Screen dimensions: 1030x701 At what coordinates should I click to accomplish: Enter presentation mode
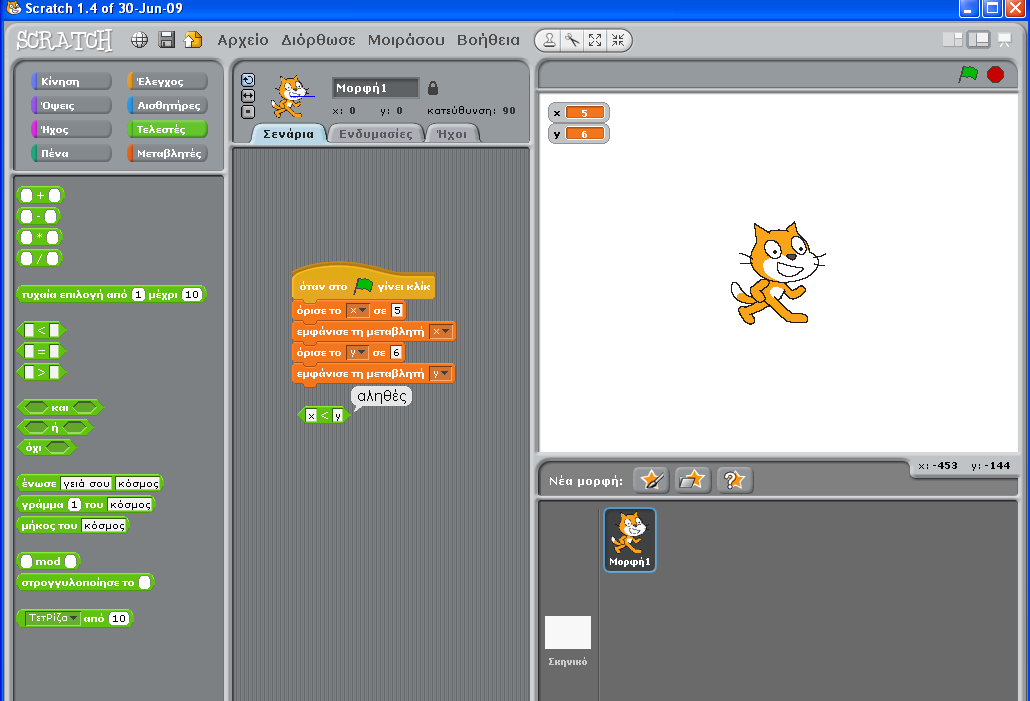click(1005, 40)
